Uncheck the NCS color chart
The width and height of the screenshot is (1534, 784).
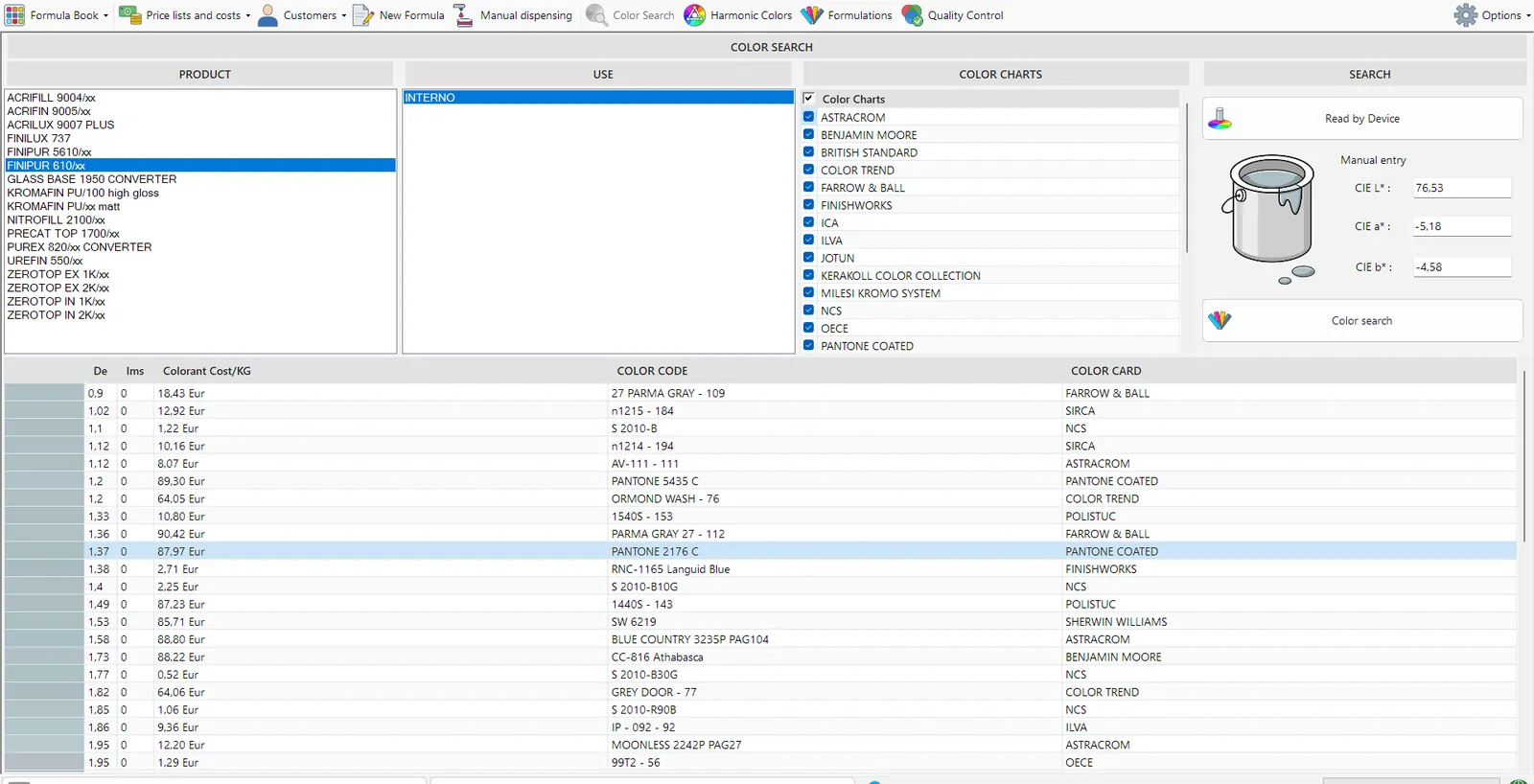click(x=808, y=311)
